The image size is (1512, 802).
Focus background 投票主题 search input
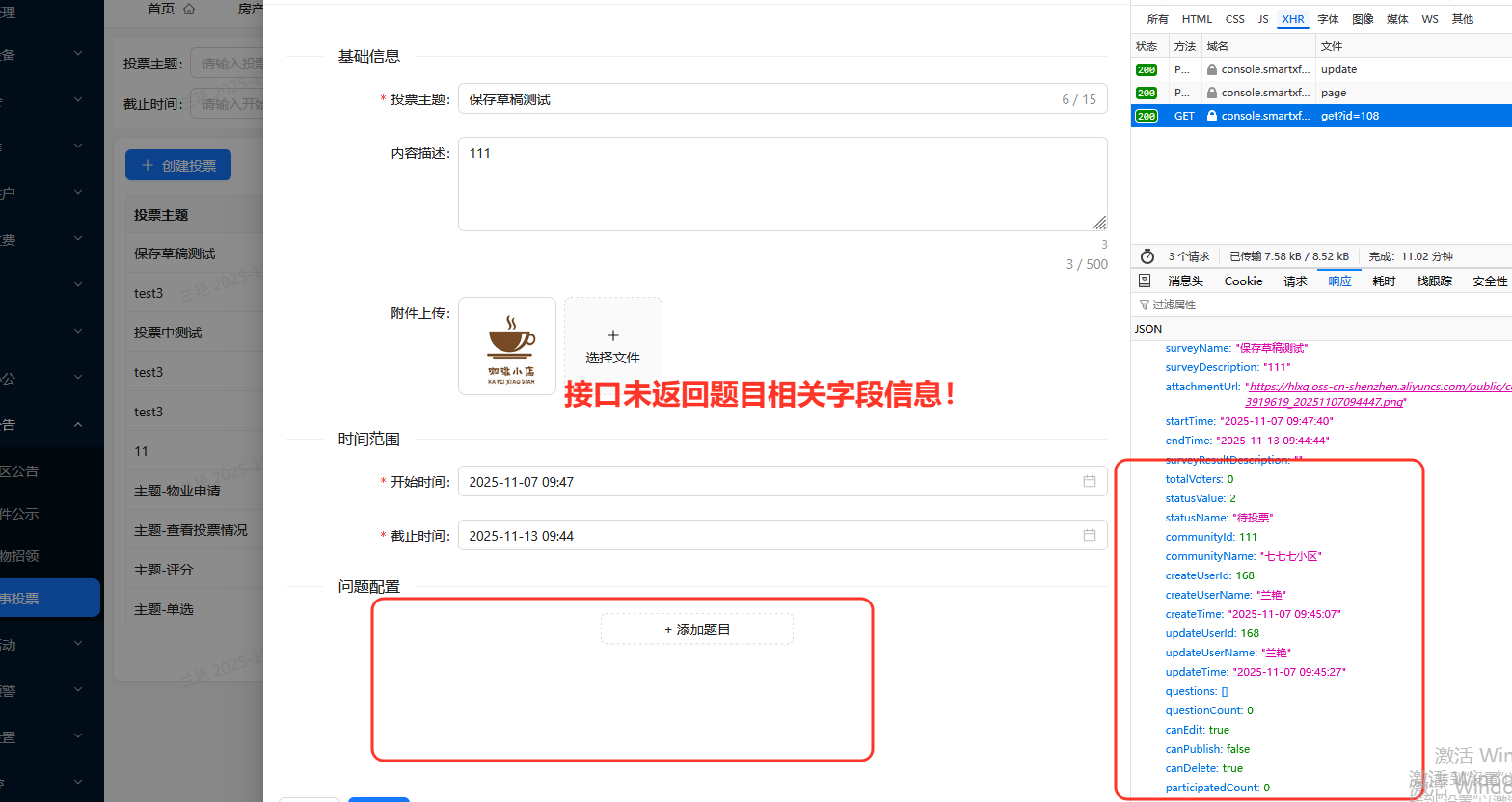[x=228, y=64]
